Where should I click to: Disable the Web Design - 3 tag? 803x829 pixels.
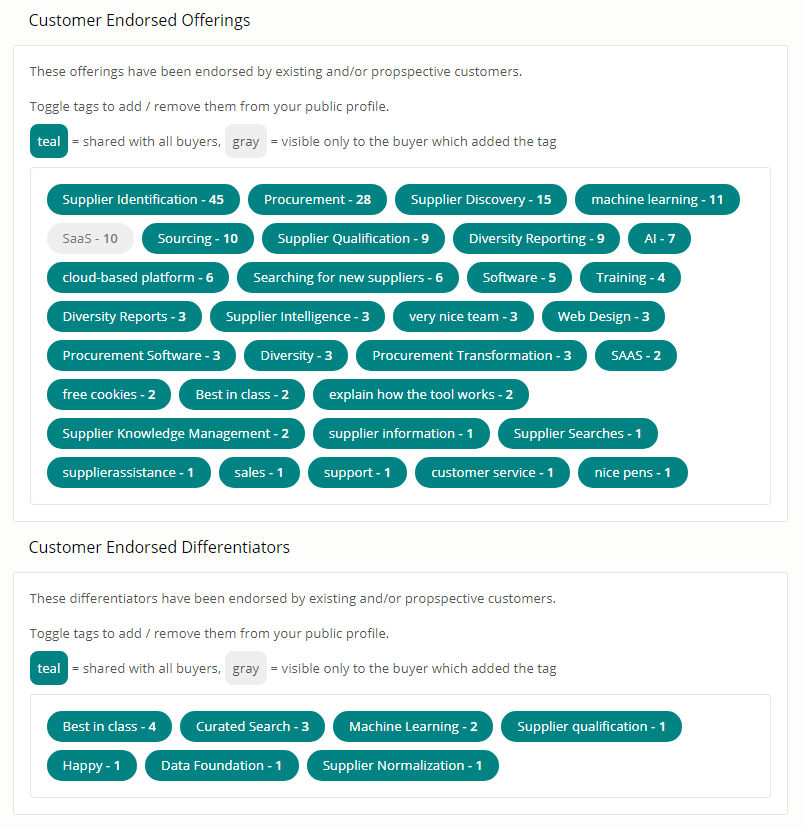tap(603, 317)
